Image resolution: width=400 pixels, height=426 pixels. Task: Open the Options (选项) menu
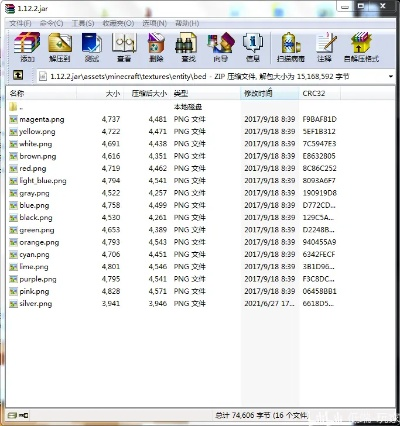point(154,23)
